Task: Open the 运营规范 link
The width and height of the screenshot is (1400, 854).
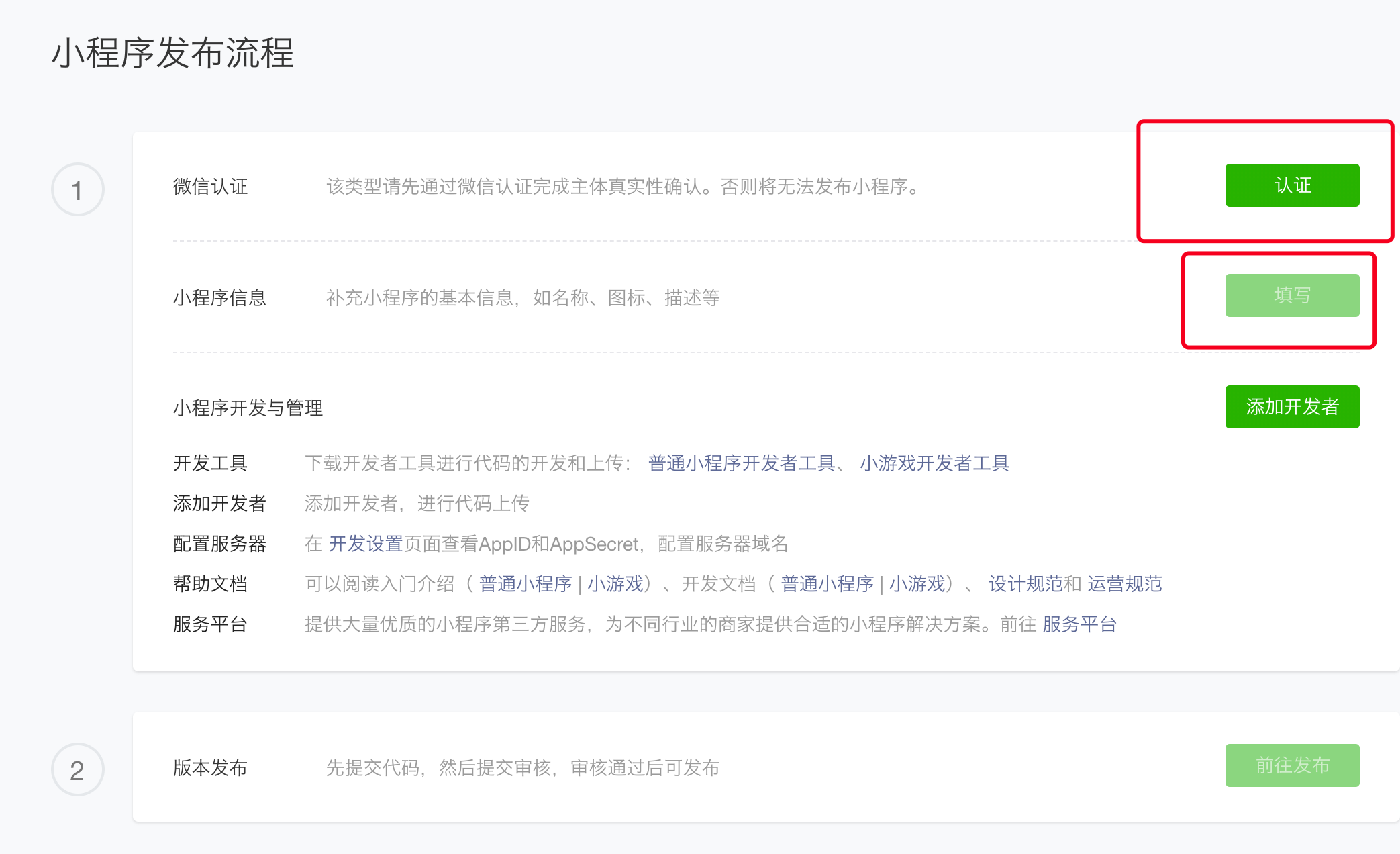Action: click(x=1124, y=584)
